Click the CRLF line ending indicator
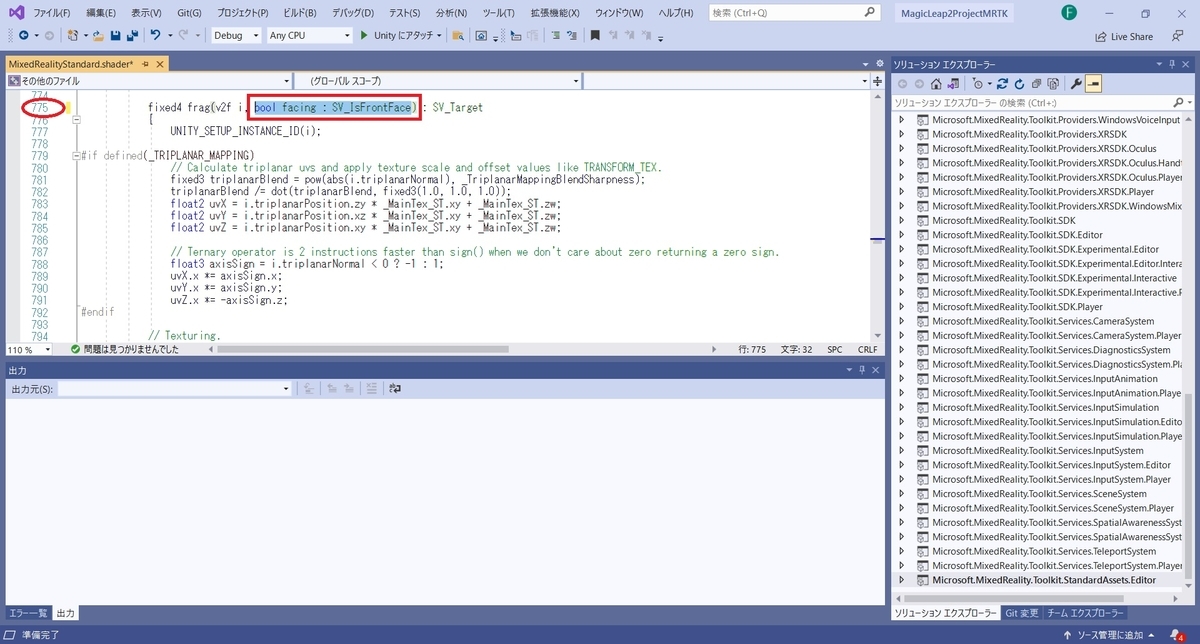This screenshot has width=1200, height=644. point(867,350)
